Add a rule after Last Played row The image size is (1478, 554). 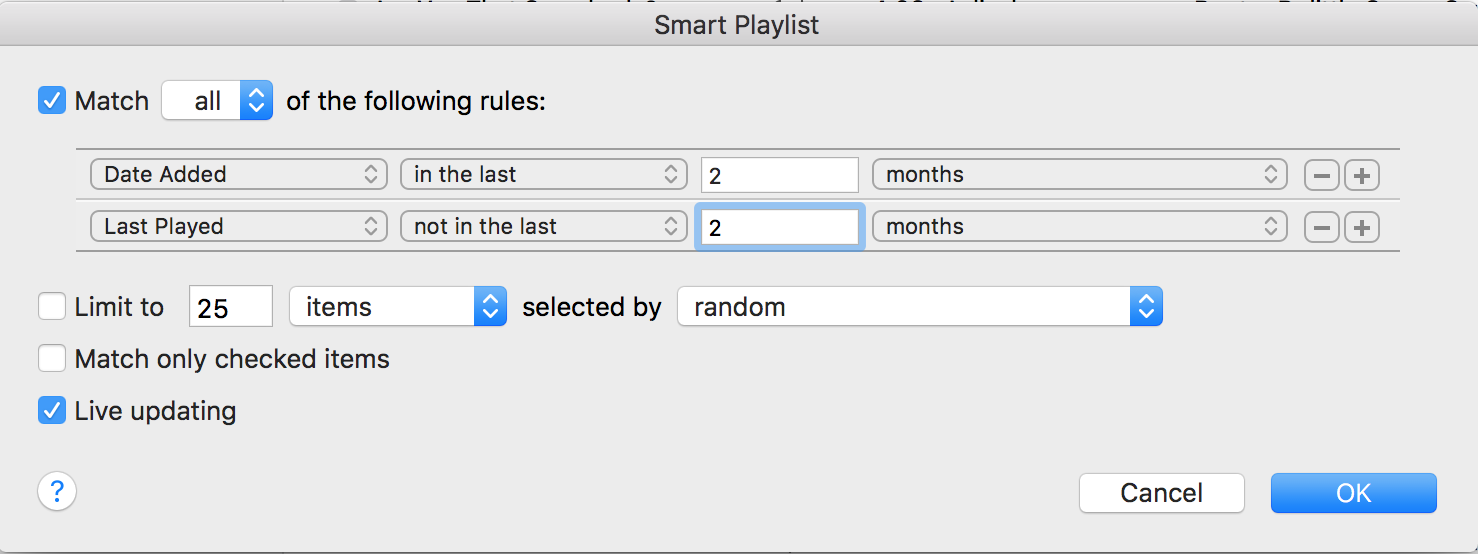point(1361,227)
